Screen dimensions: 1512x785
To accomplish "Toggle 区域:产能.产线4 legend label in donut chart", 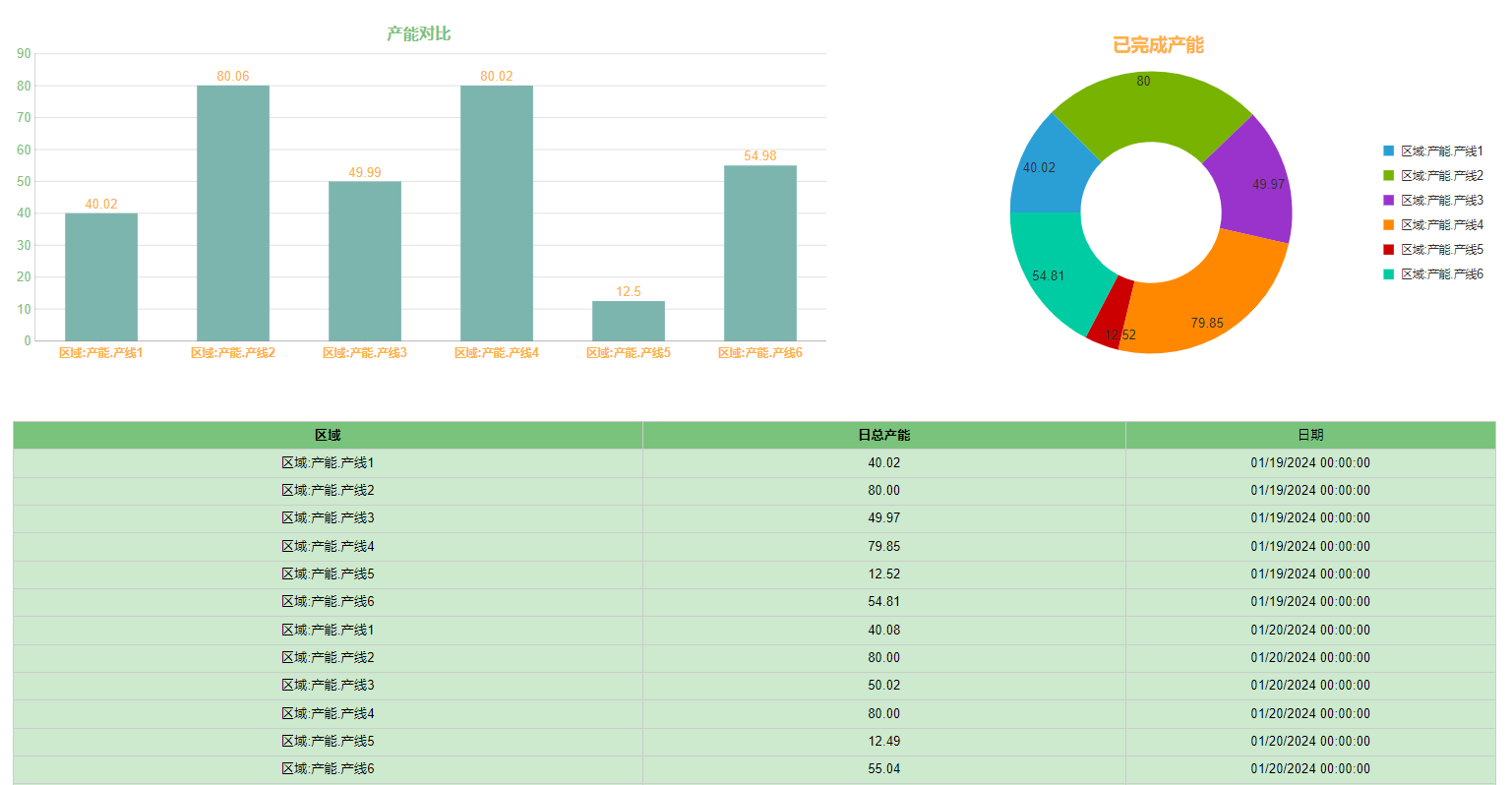I will click(1441, 225).
